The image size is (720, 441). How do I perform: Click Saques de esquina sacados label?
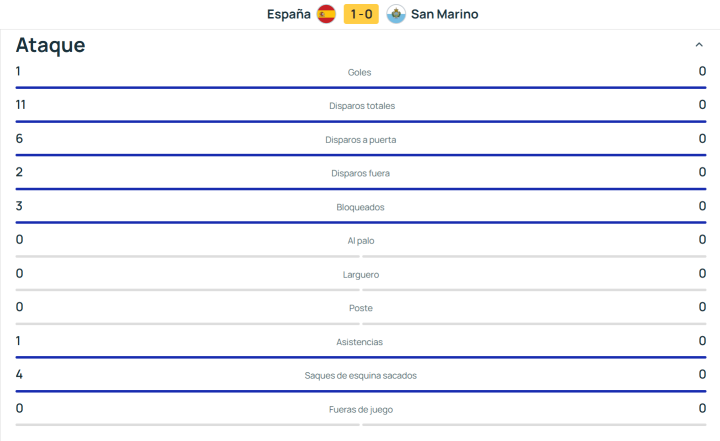[360, 375]
